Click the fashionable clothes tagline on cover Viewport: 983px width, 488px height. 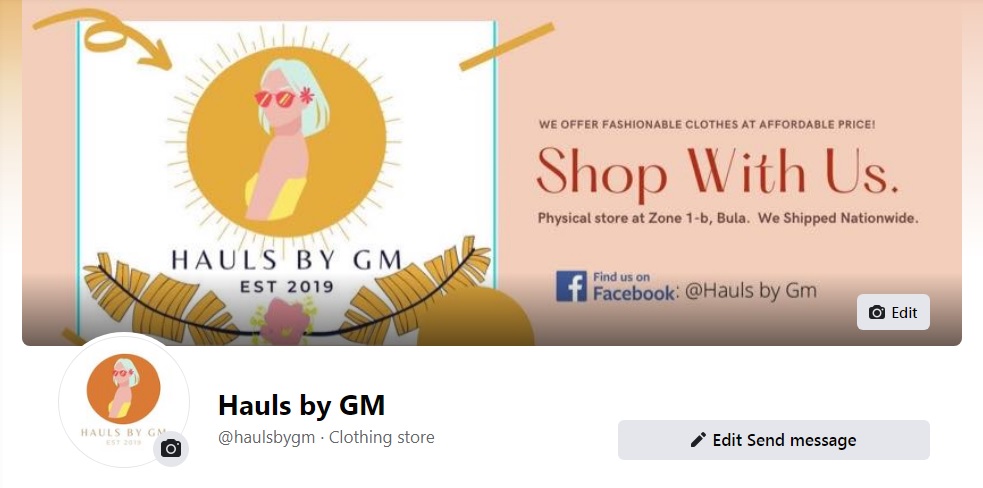point(707,125)
